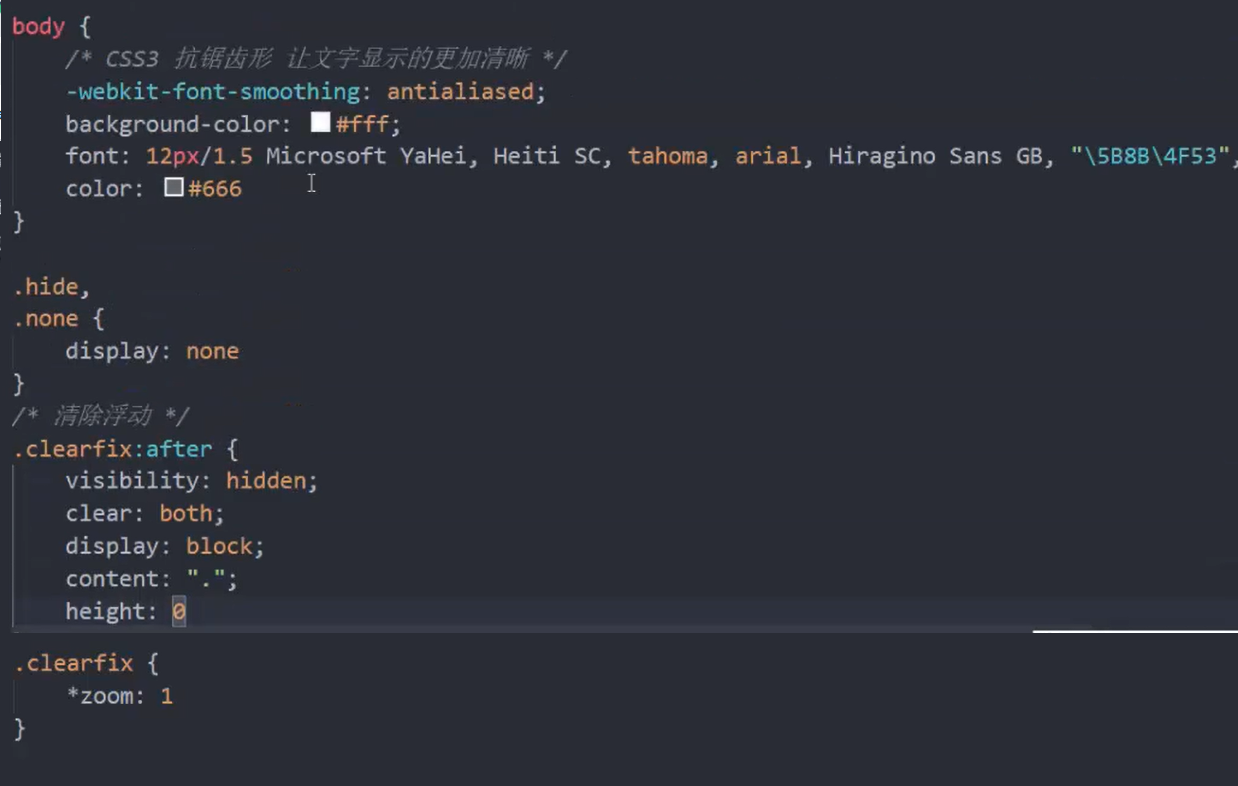Viewport: 1238px width, 786px height.
Task: Click the horizontal scrollbar thumb
Action: coord(1135,631)
